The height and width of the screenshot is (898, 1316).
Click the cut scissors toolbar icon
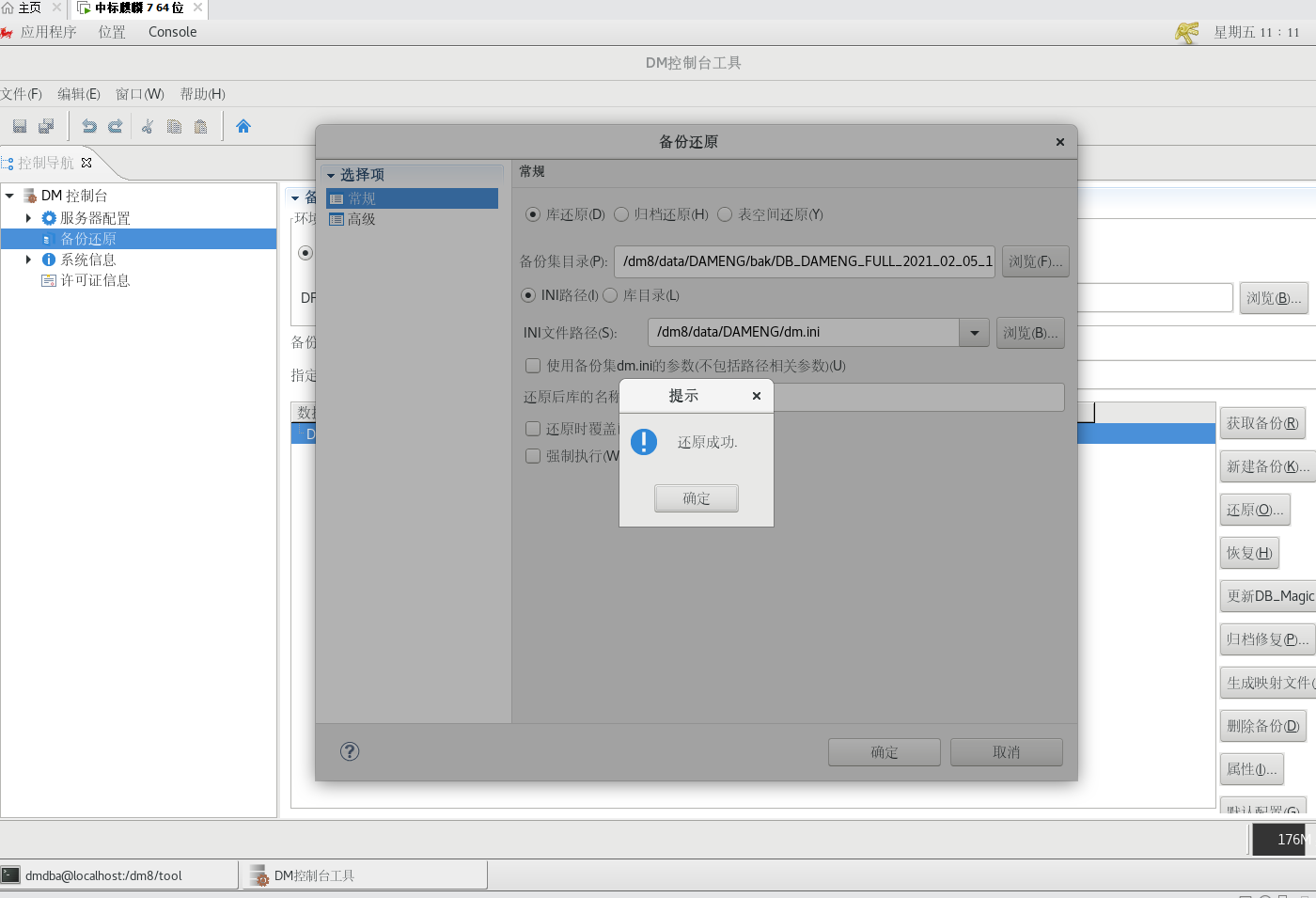point(148,126)
